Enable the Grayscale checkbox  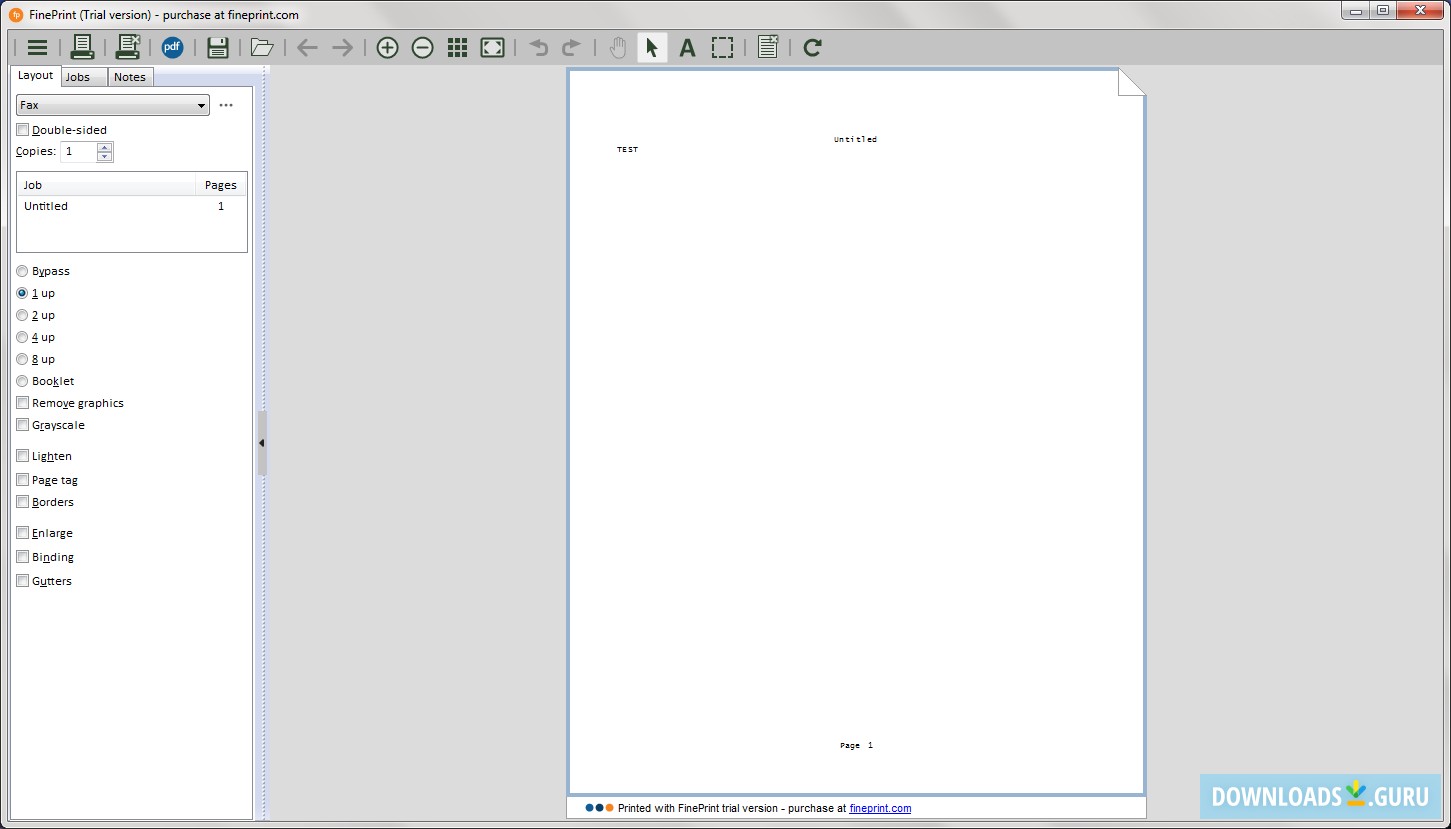(x=23, y=425)
